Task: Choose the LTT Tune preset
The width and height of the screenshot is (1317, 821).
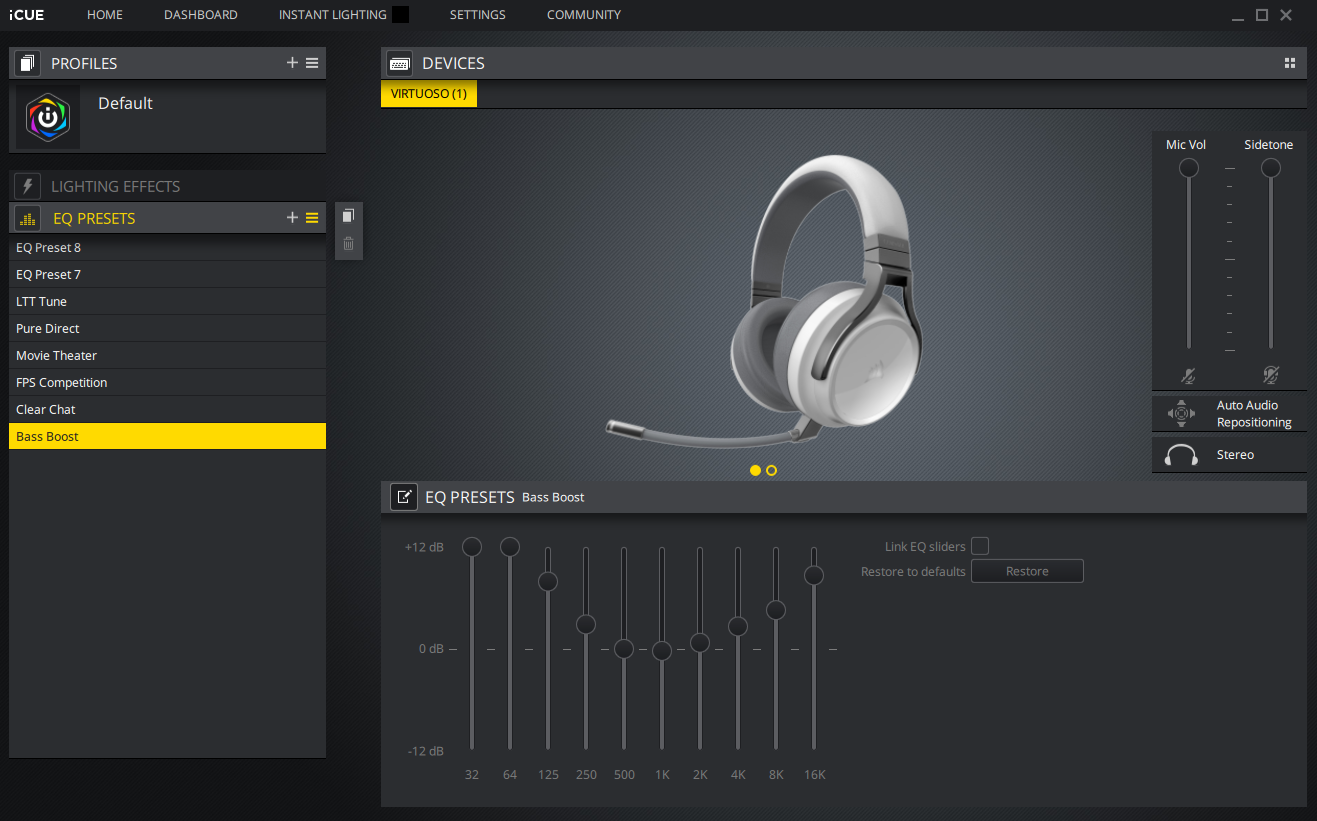Action: click(x=167, y=301)
